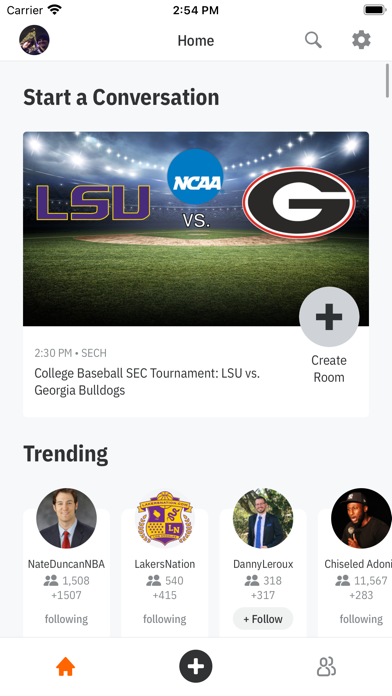The height and width of the screenshot is (696, 392).
Task: Follow DannyLeroux
Action: (263, 619)
